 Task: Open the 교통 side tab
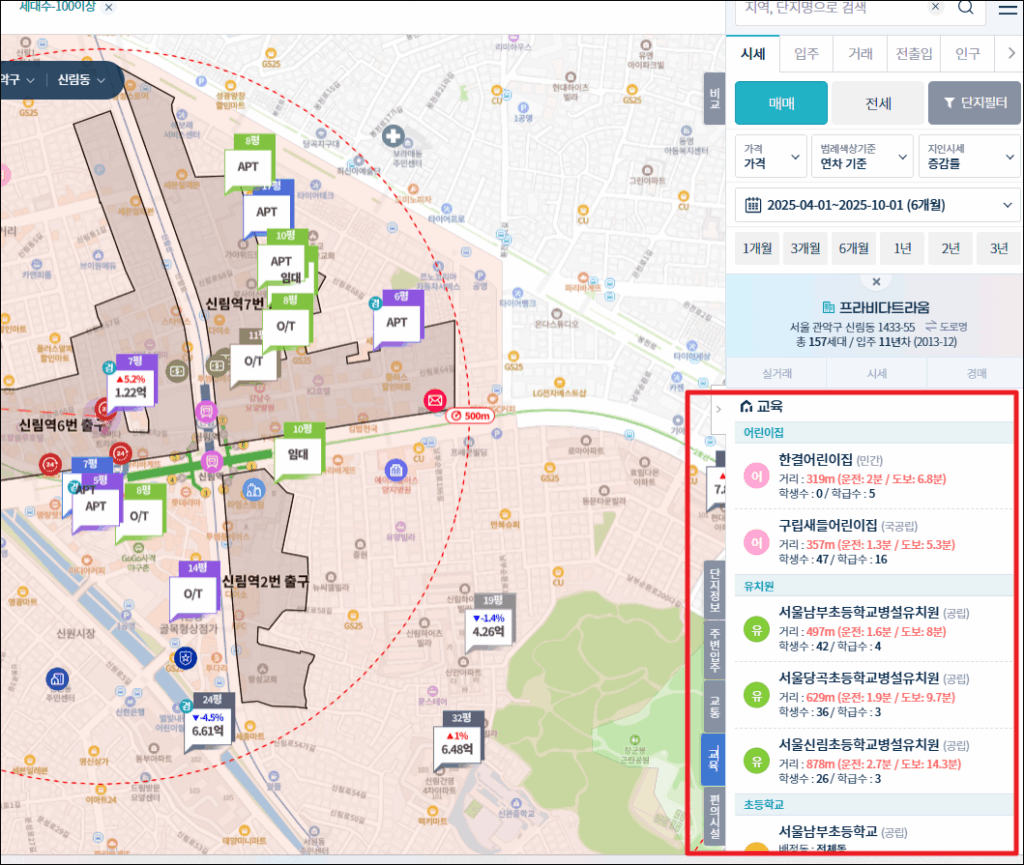pyautogui.click(x=714, y=702)
